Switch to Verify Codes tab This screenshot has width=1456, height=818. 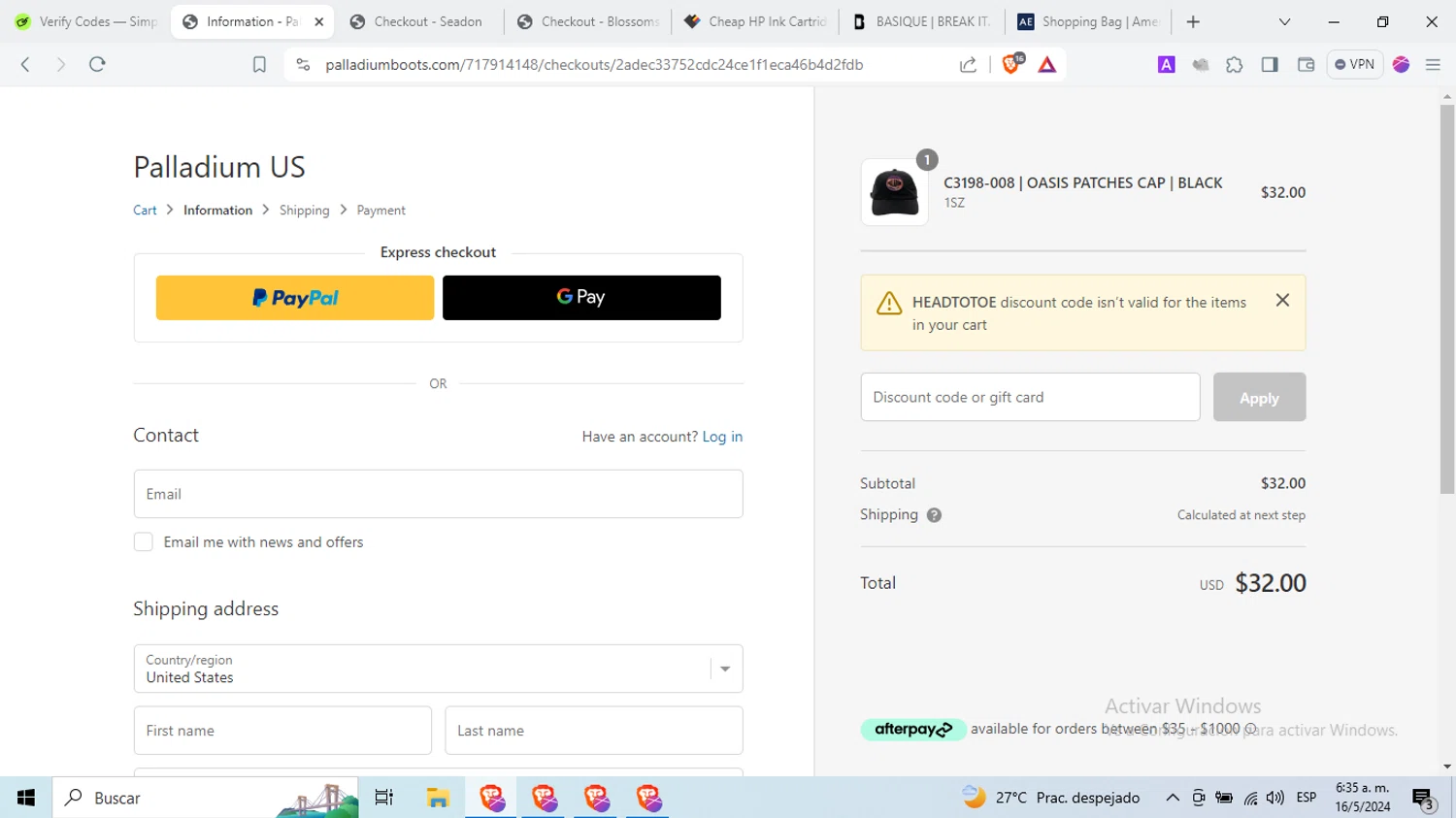pos(85,21)
